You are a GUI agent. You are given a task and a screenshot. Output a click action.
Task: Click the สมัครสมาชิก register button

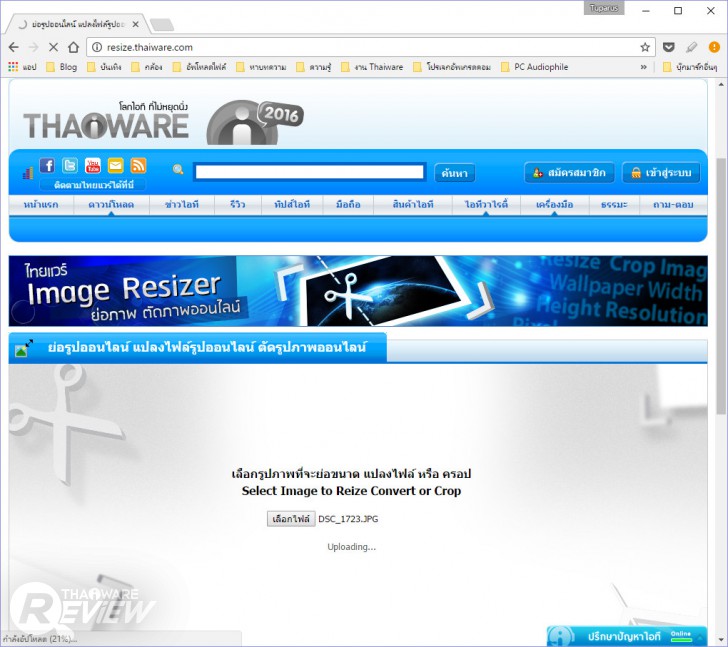[570, 173]
